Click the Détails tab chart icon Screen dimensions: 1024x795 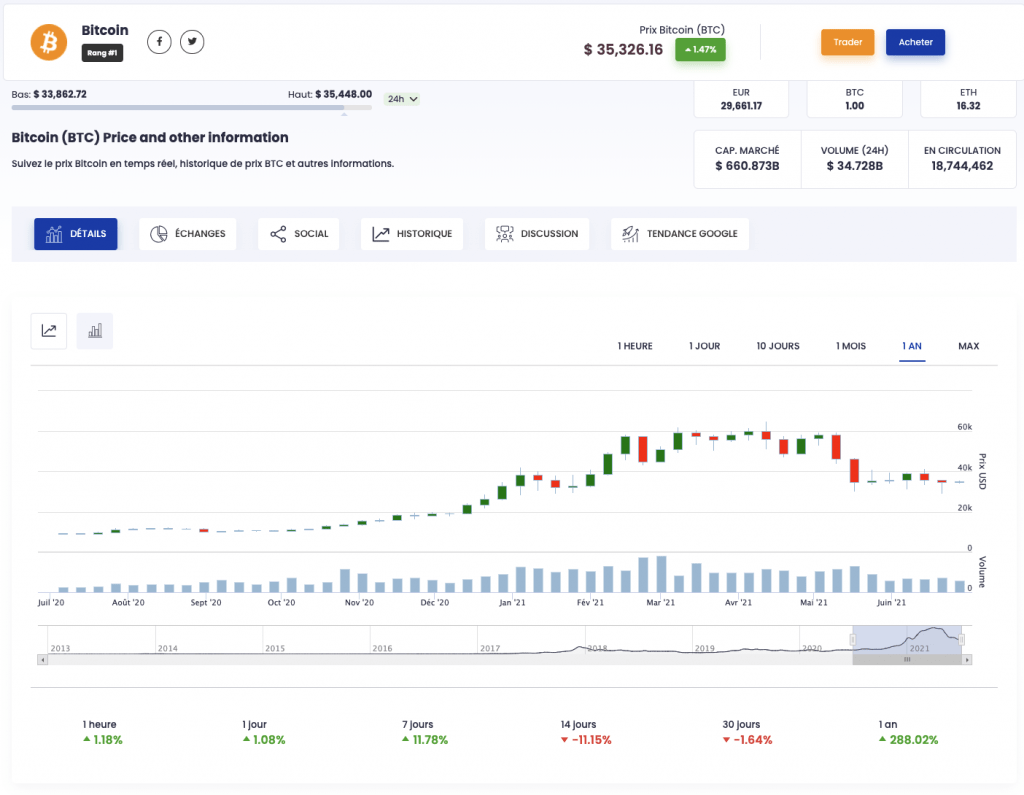click(x=54, y=234)
